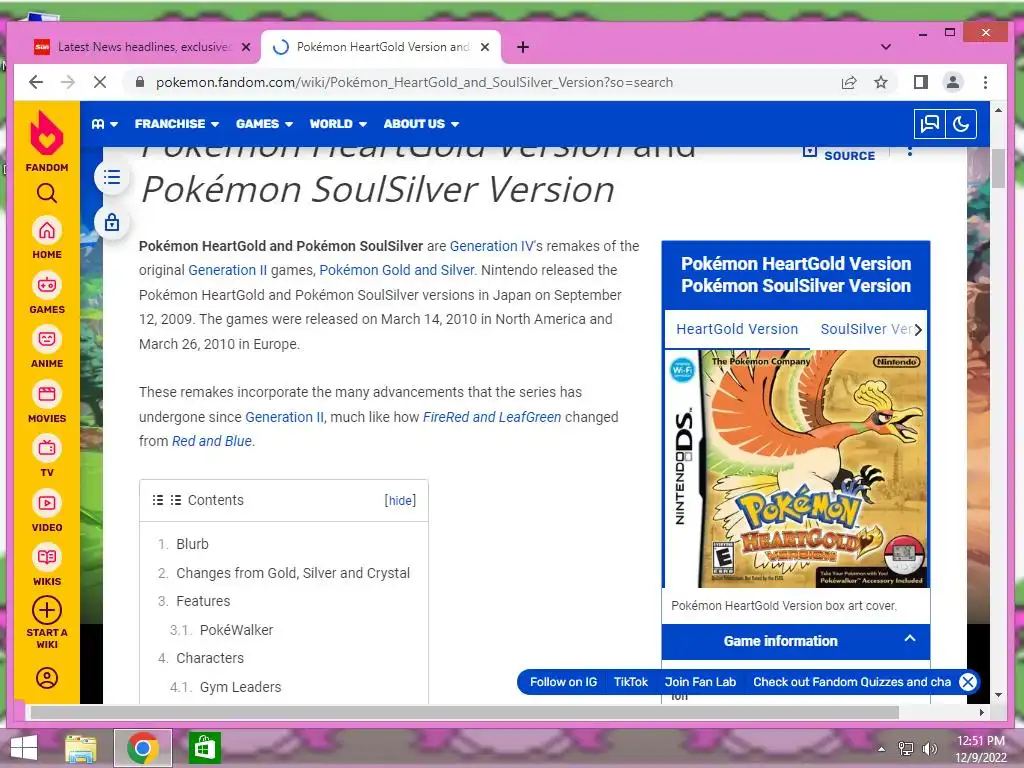Jump to Blurb section in contents
The image size is (1024, 768).
coord(192,544)
